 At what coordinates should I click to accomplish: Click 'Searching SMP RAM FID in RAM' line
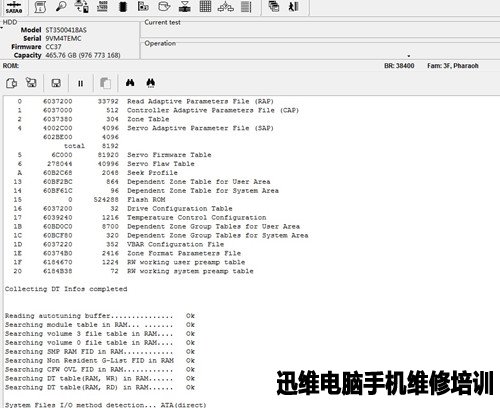pyautogui.click(x=100, y=352)
